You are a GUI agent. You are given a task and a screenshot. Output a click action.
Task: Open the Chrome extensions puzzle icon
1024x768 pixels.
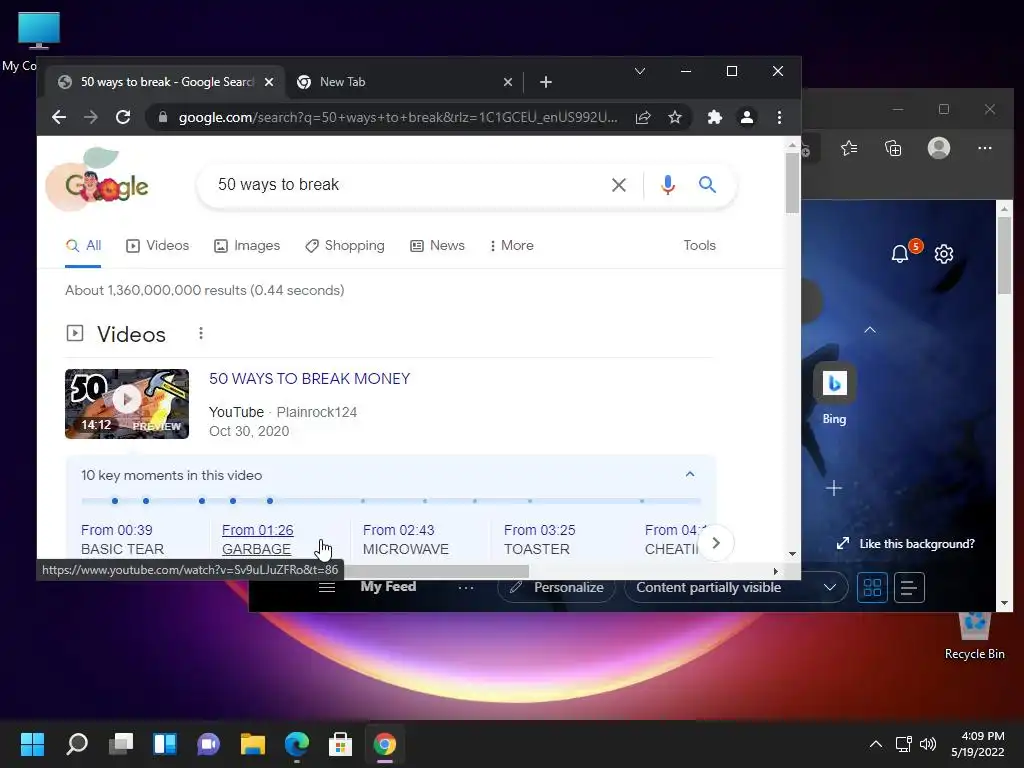point(715,117)
